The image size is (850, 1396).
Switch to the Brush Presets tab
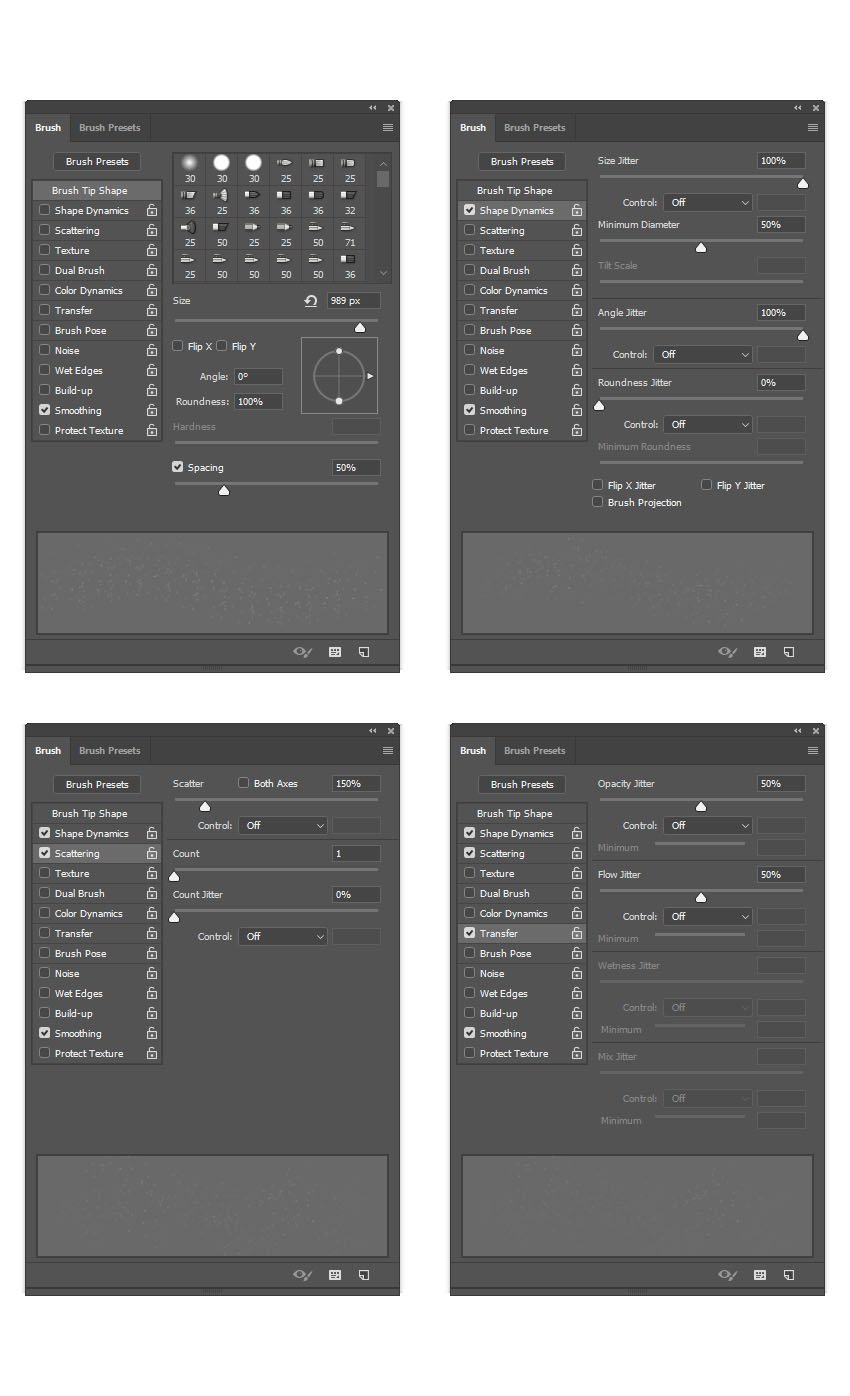click(x=109, y=127)
